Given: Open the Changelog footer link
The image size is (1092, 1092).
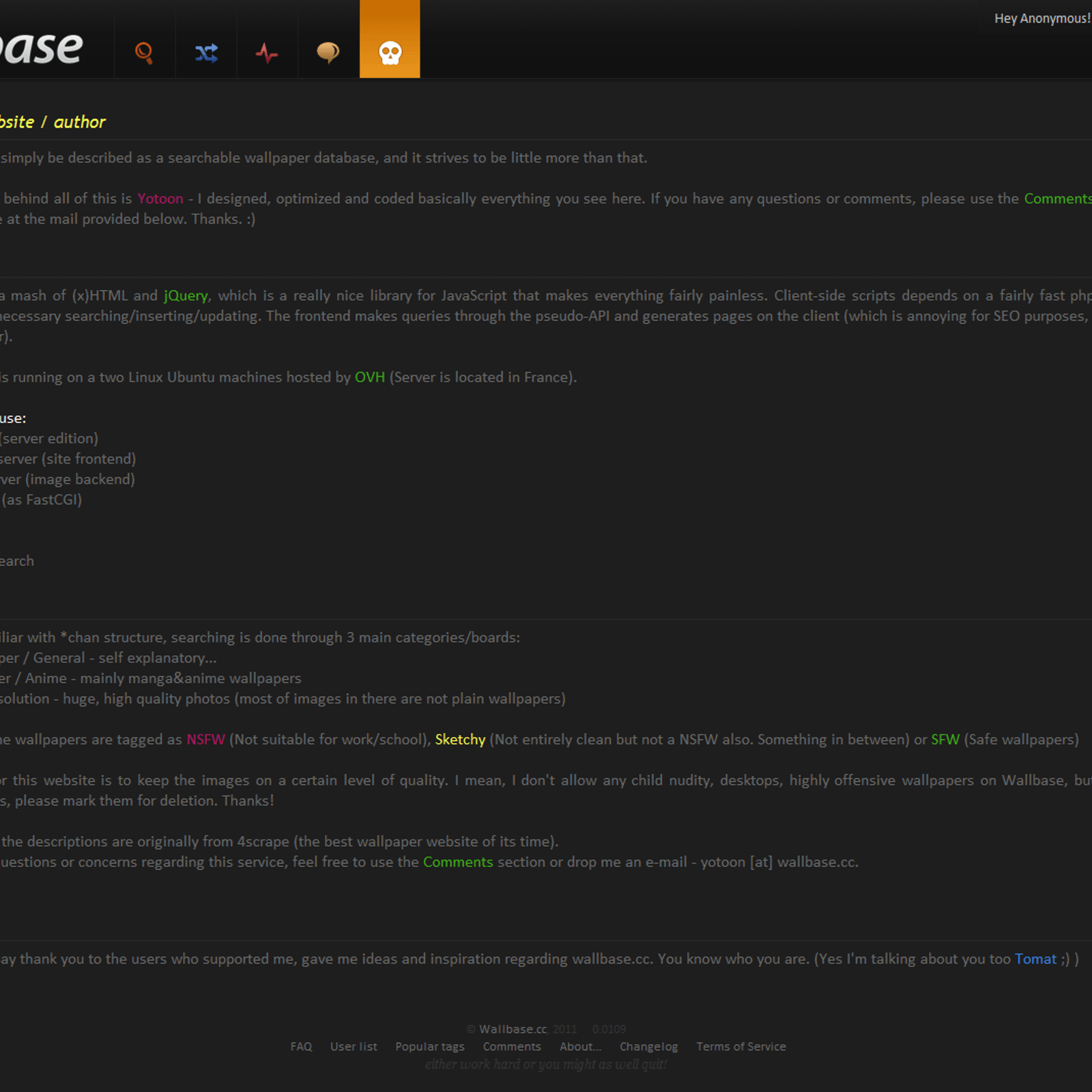Looking at the screenshot, I should [x=649, y=1047].
